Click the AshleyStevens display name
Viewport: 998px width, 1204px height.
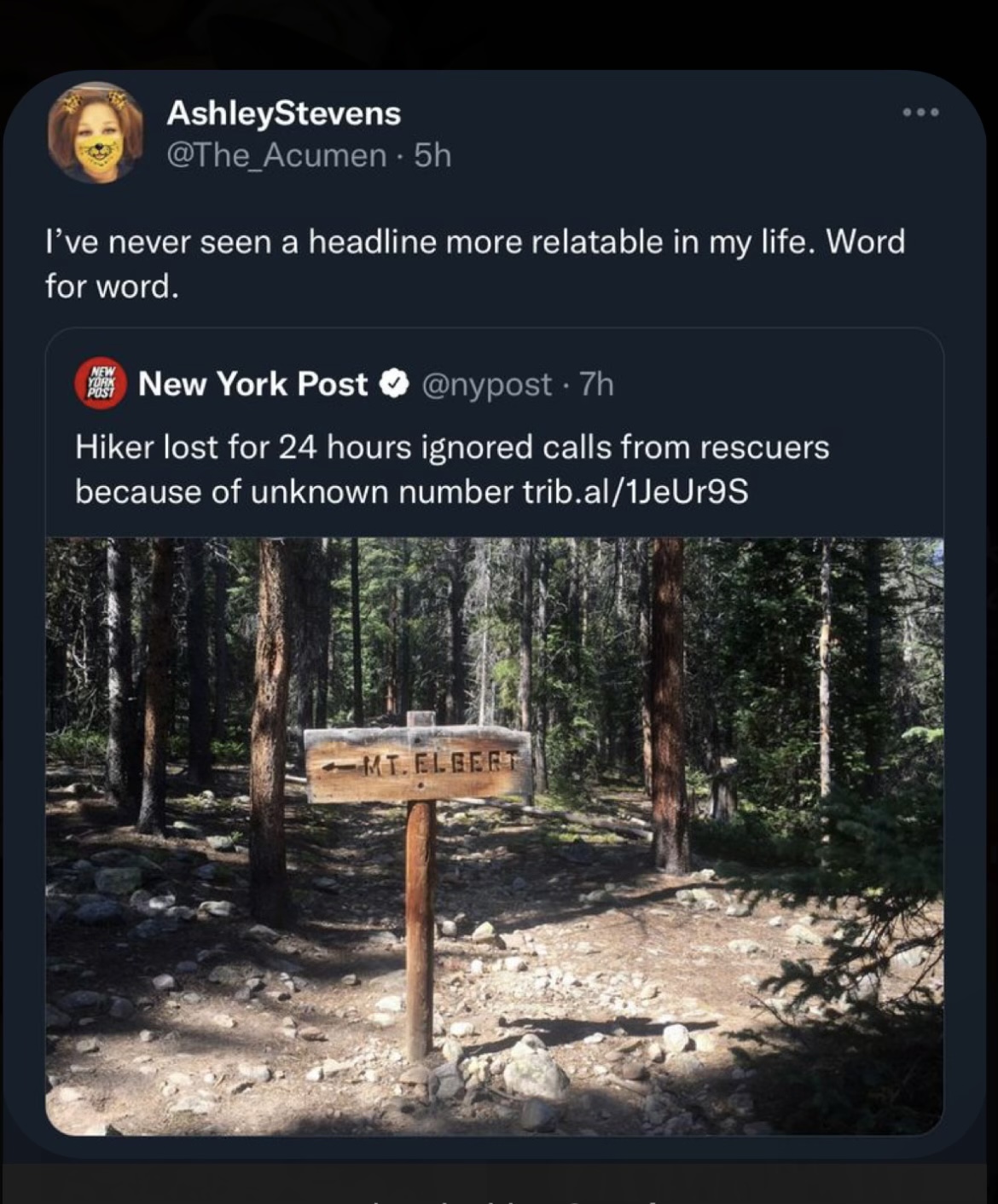pyautogui.click(x=283, y=113)
